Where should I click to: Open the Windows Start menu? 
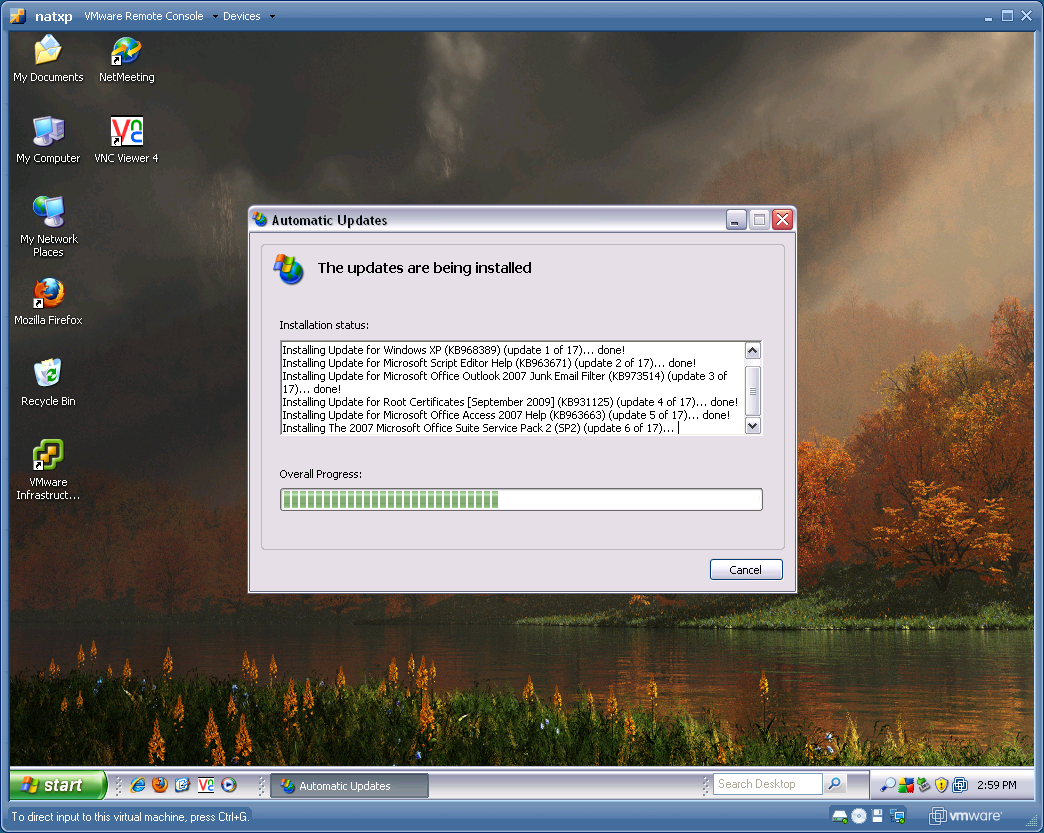coord(58,785)
